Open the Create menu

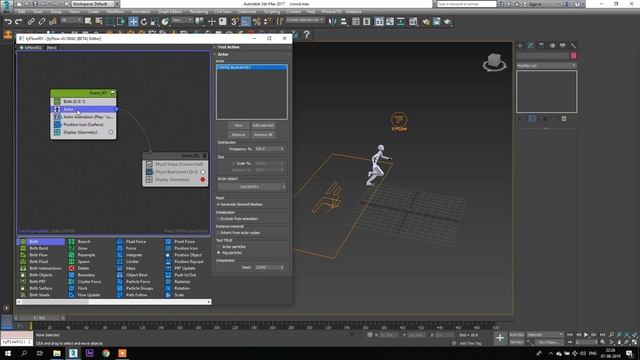click(93, 12)
